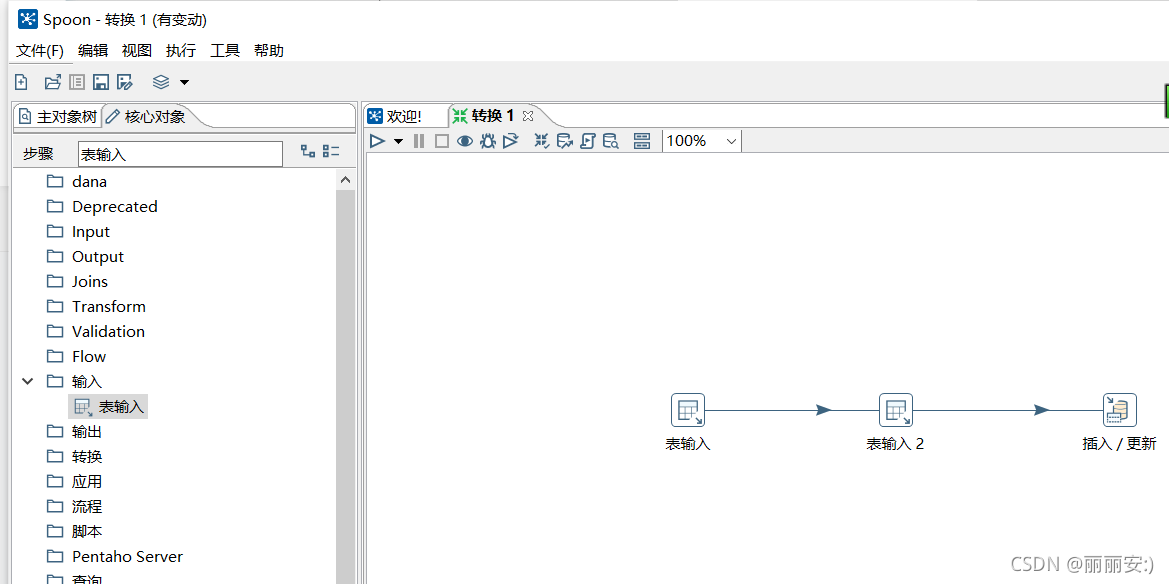1169x584 pixels.
Task: Open the 100% zoom dropdown
Action: pos(702,140)
